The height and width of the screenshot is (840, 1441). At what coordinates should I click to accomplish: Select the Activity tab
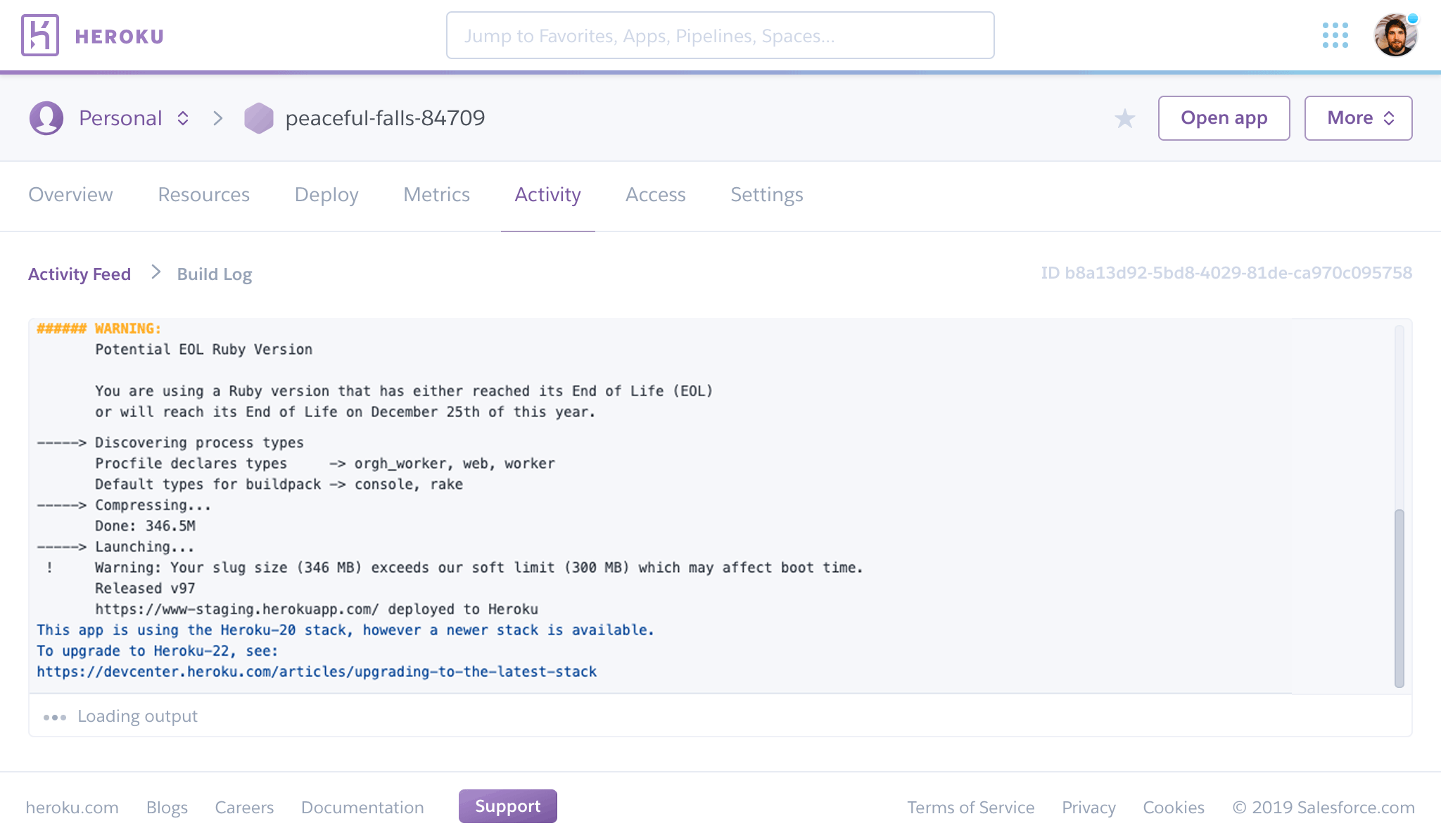tap(547, 195)
